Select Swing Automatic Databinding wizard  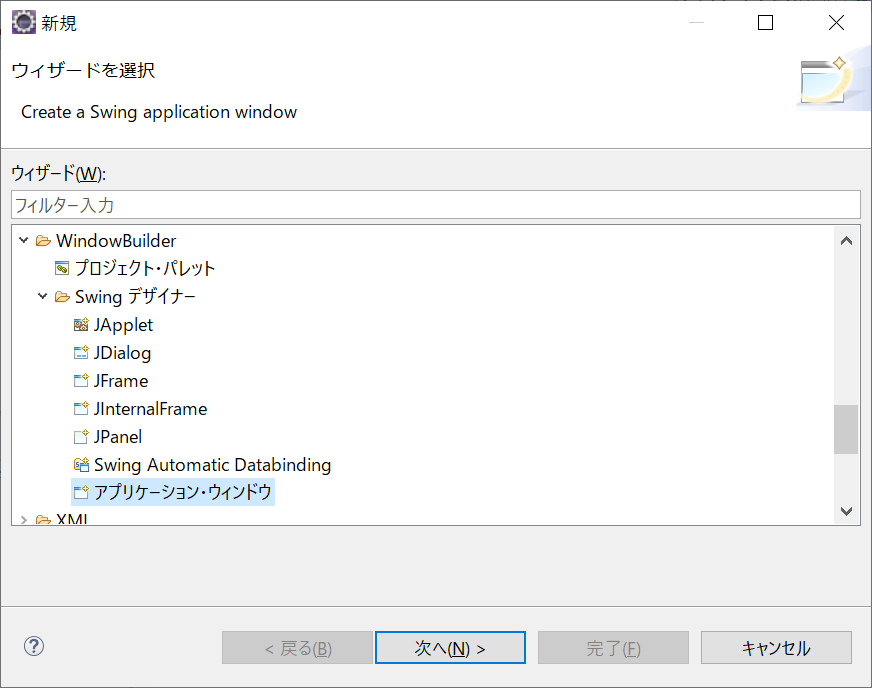tap(212, 464)
